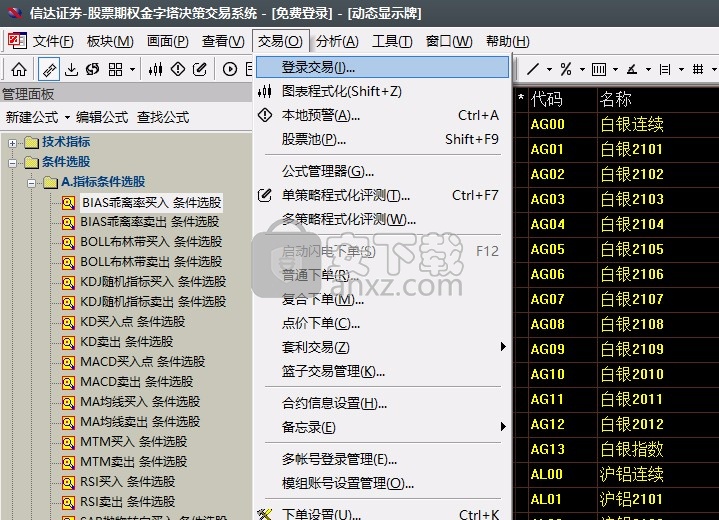Select the AG05 白银2105 row
Screen dimensions: 719x520
616,249
